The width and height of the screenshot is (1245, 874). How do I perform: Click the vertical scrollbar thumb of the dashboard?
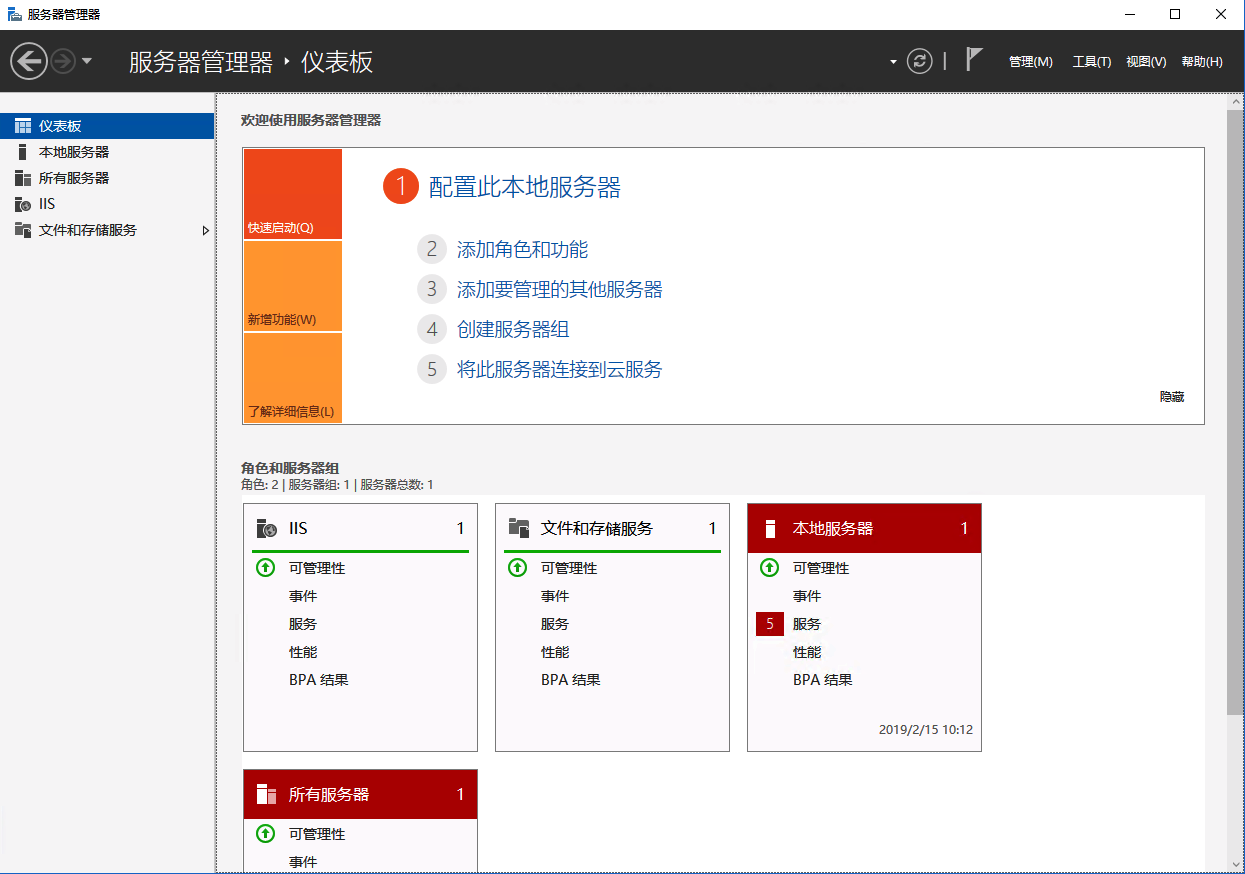pyautogui.click(x=1235, y=412)
